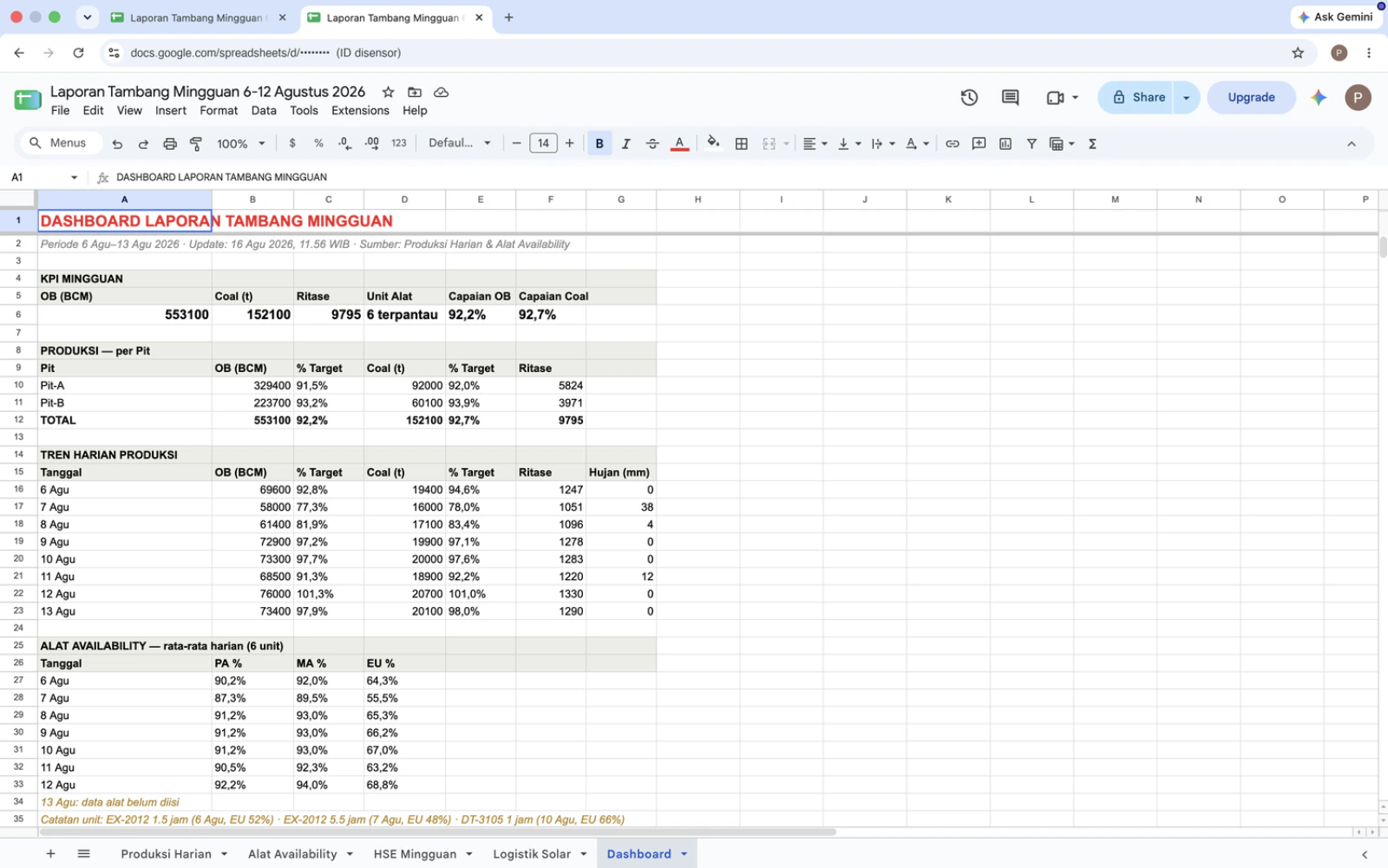Switch to Alat Availability sheet
The image size is (1388, 868).
(x=292, y=854)
